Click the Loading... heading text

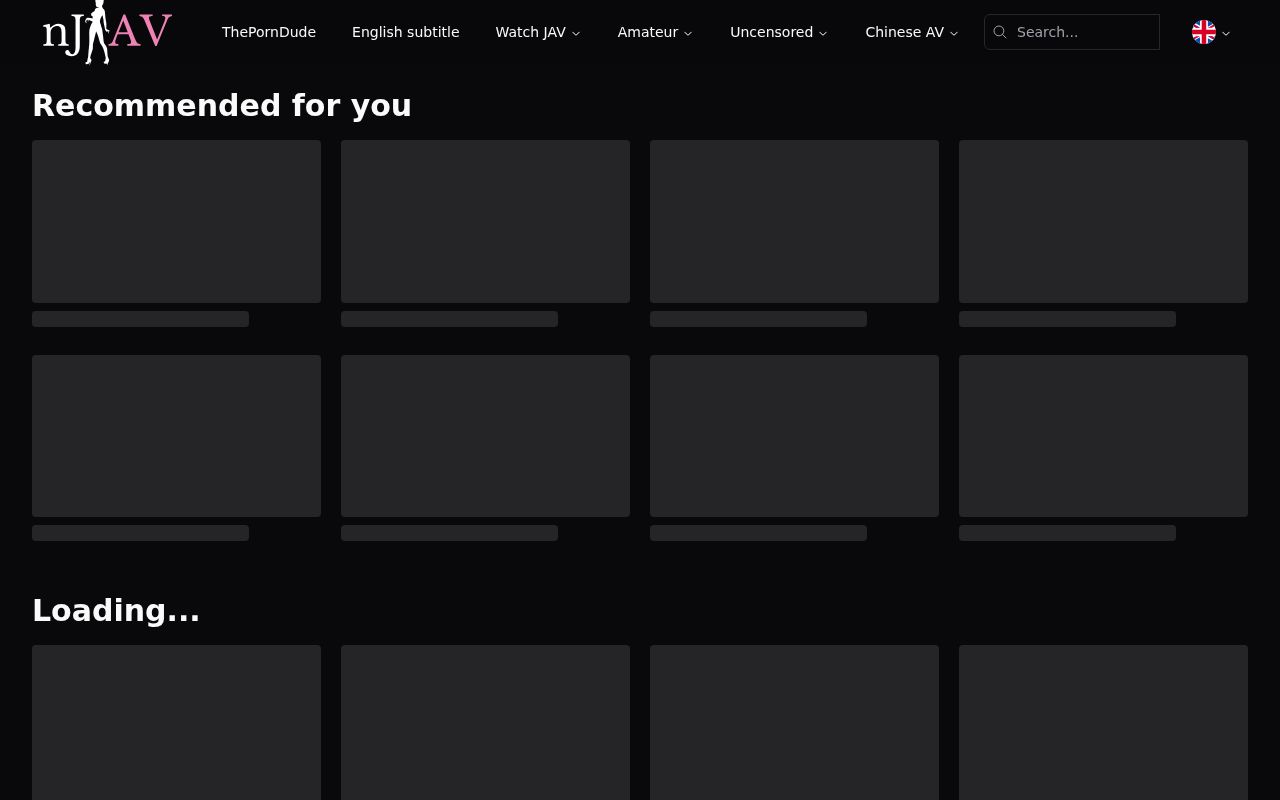tap(116, 610)
